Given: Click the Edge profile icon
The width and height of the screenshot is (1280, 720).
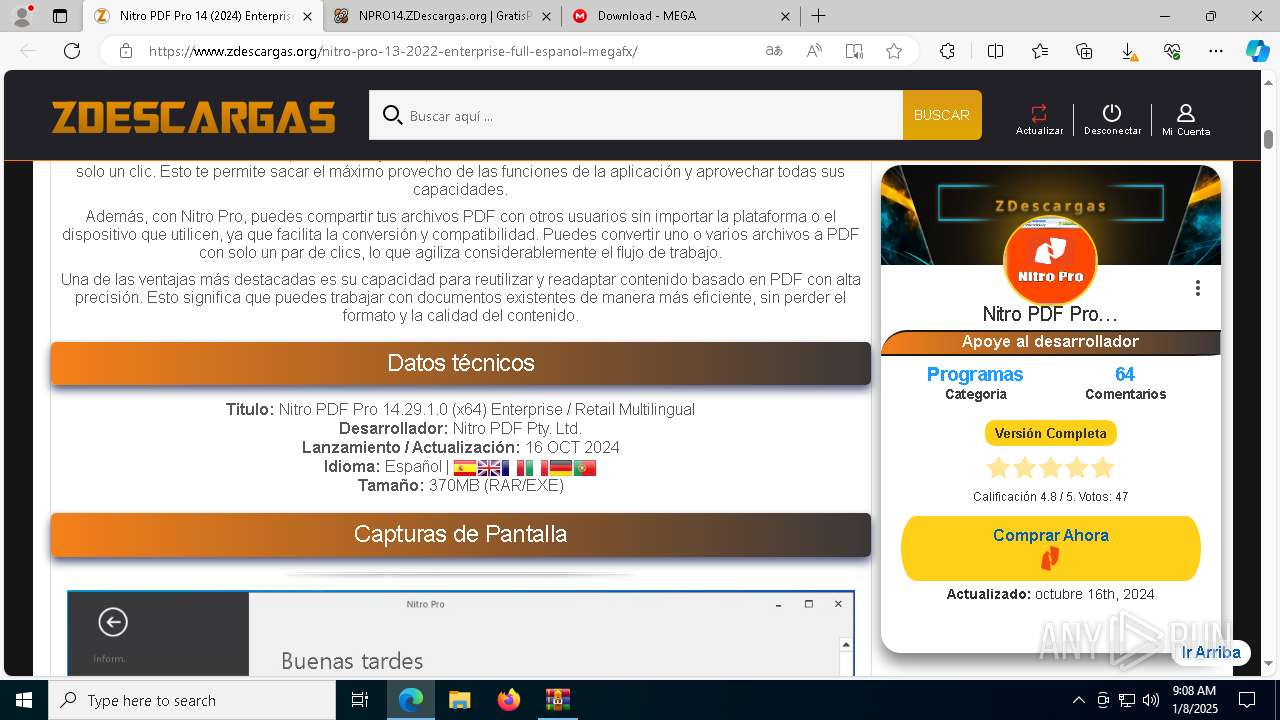Looking at the screenshot, I should tap(21, 16).
